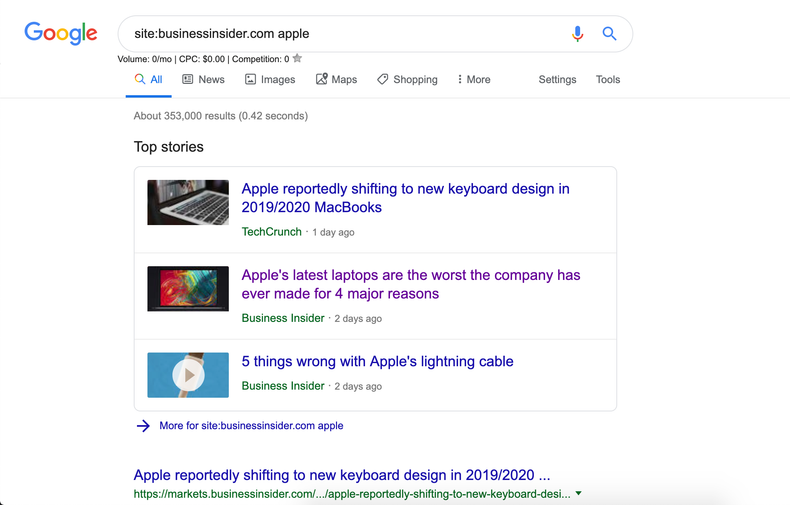Select the Shopping tab
This screenshot has height=505, width=790.
[407, 80]
